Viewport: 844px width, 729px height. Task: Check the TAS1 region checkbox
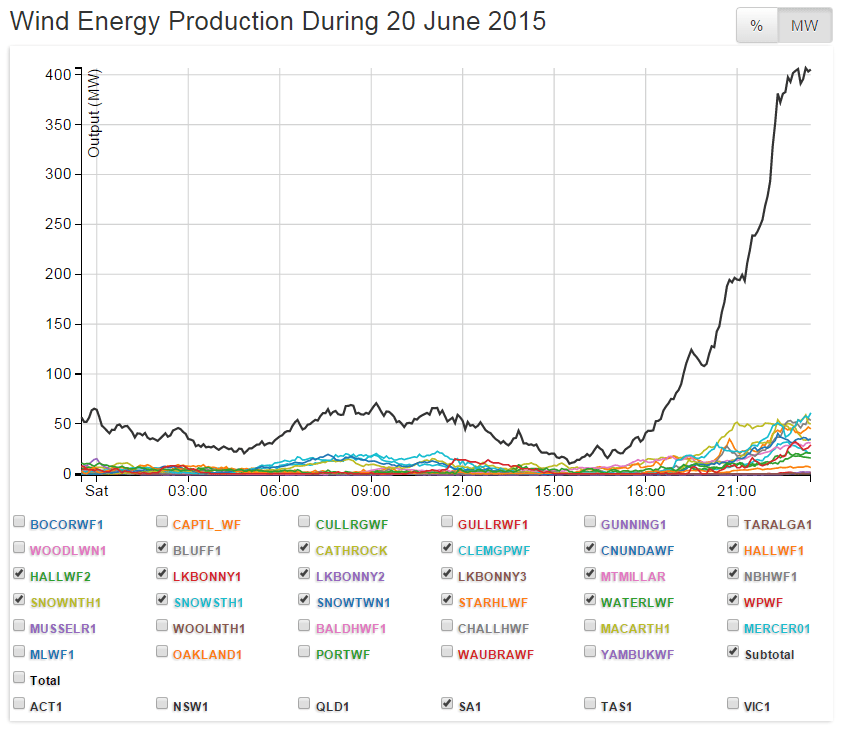591,704
